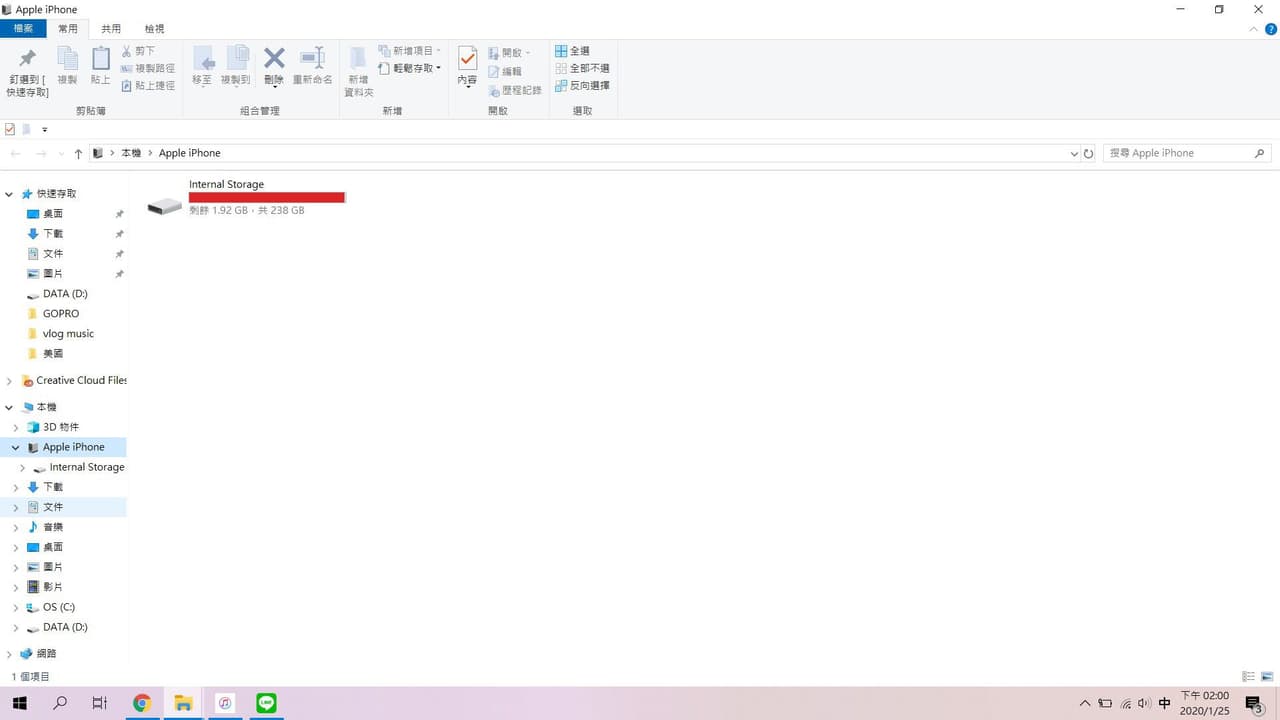
Task: Click Select none (全部不選)
Action: (x=582, y=68)
